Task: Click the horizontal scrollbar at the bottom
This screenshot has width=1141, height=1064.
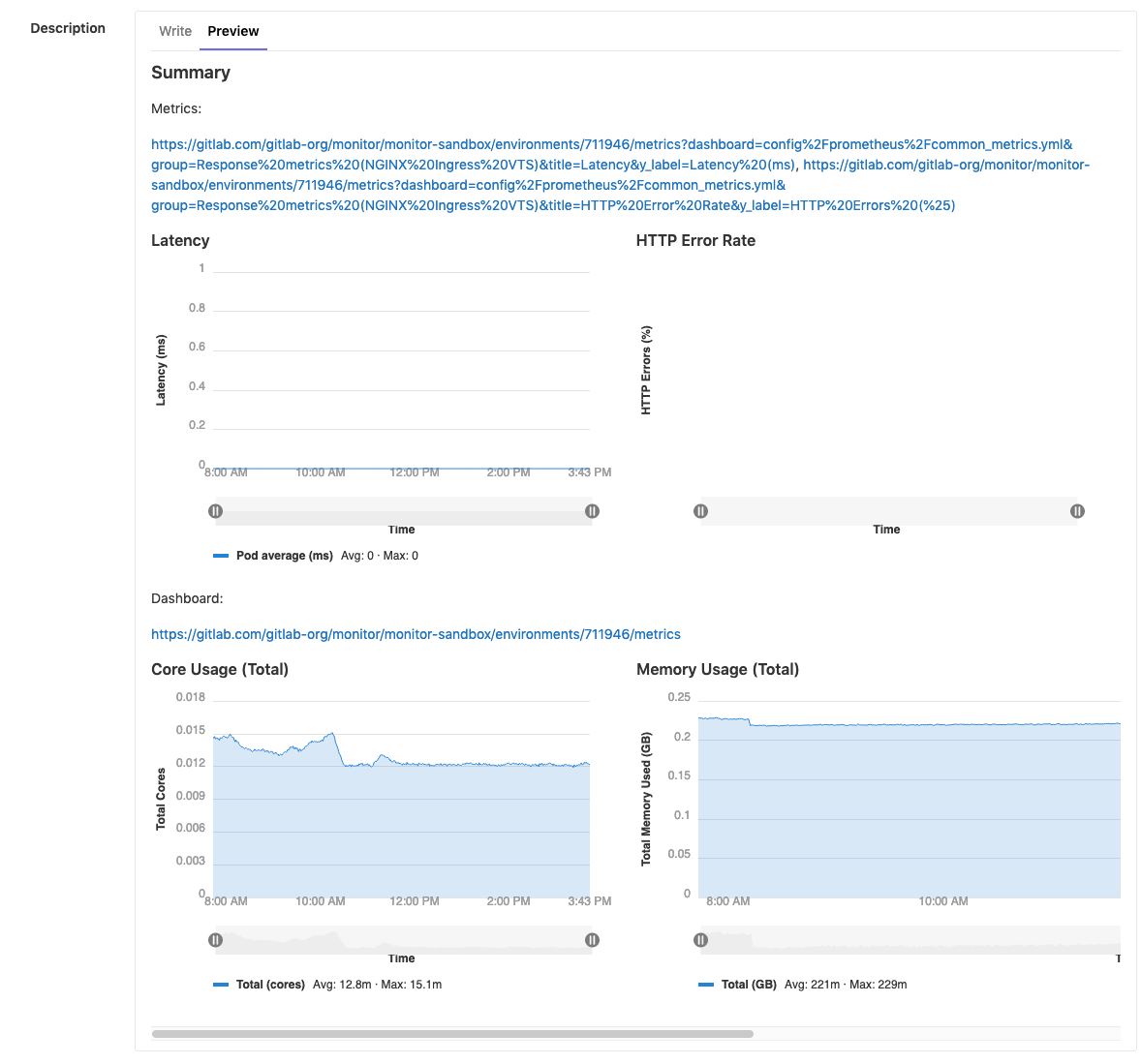Action: [455, 1034]
